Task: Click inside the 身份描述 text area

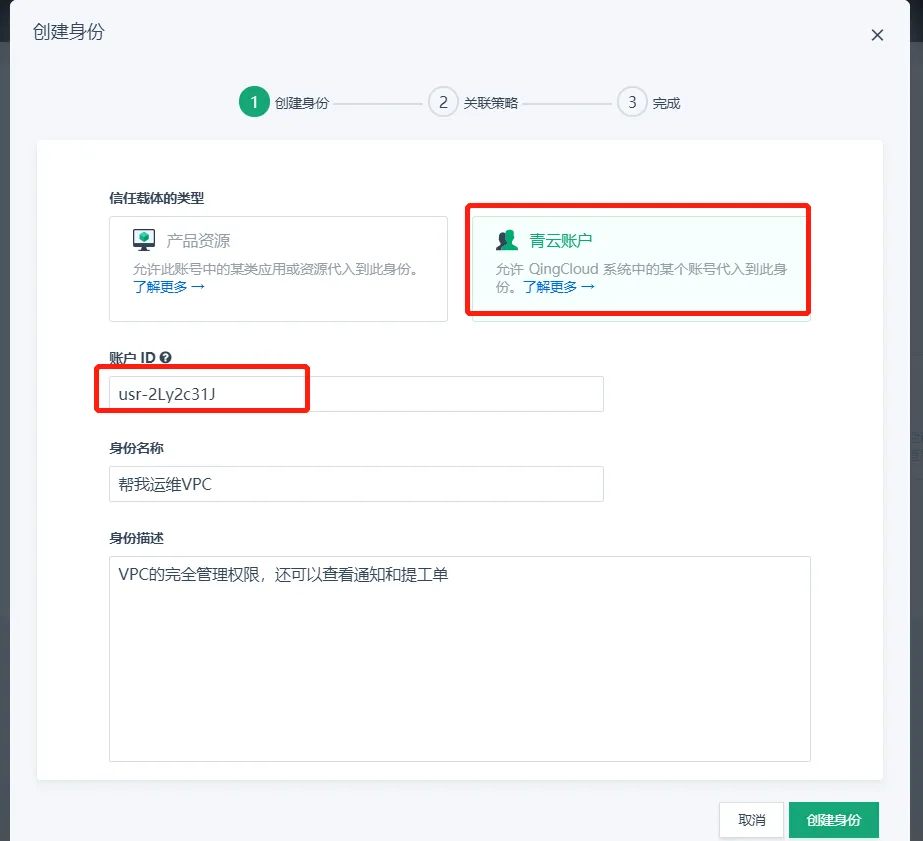Action: pyautogui.click(x=459, y=658)
